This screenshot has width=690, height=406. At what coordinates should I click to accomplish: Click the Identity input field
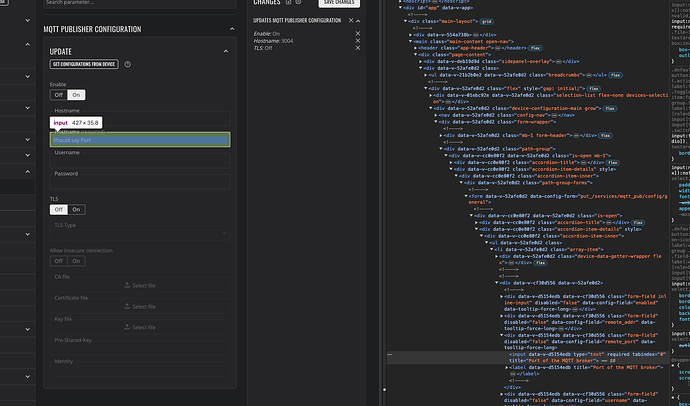pos(140,369)
